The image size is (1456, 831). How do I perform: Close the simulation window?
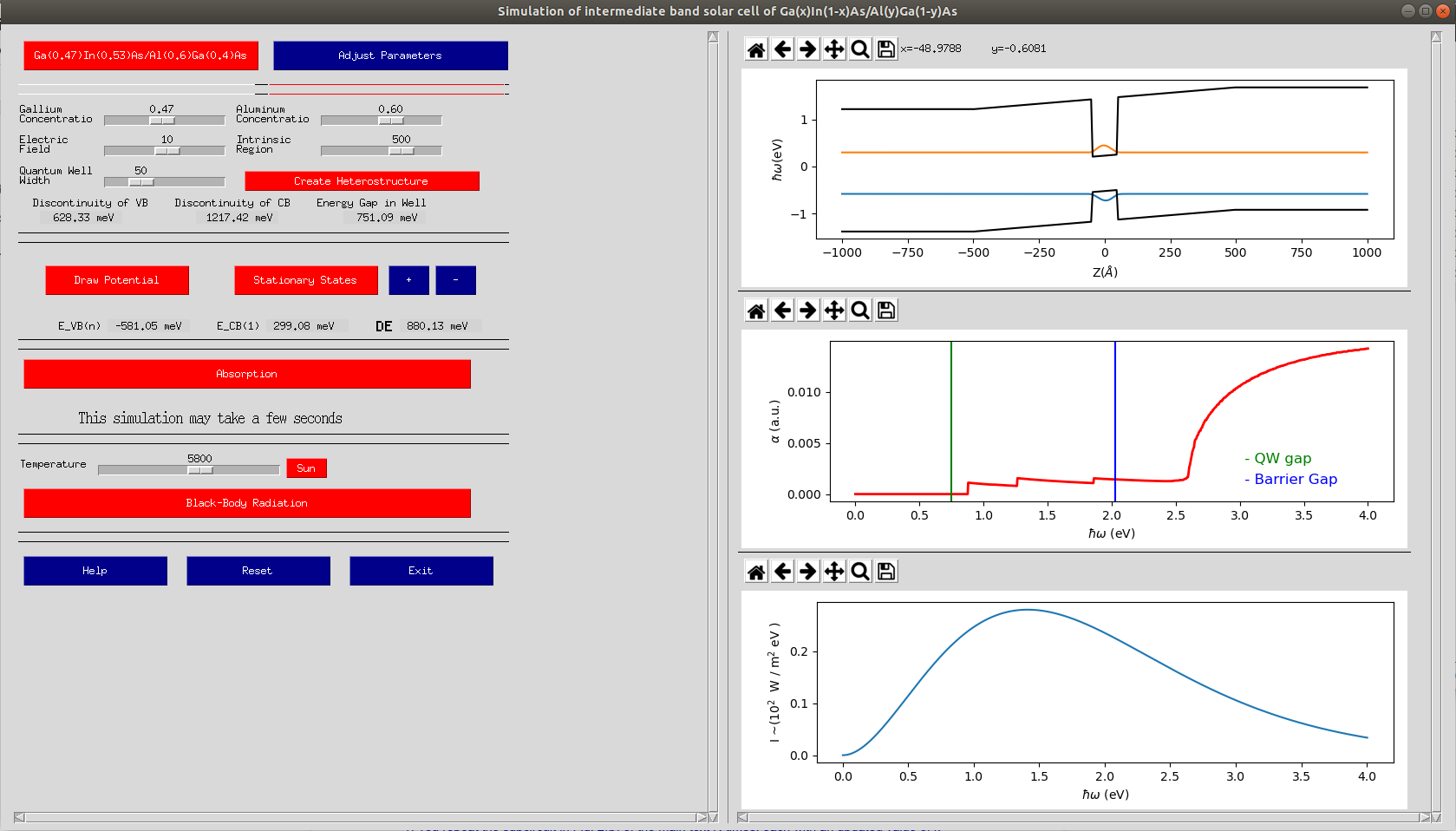[1443, 11]
